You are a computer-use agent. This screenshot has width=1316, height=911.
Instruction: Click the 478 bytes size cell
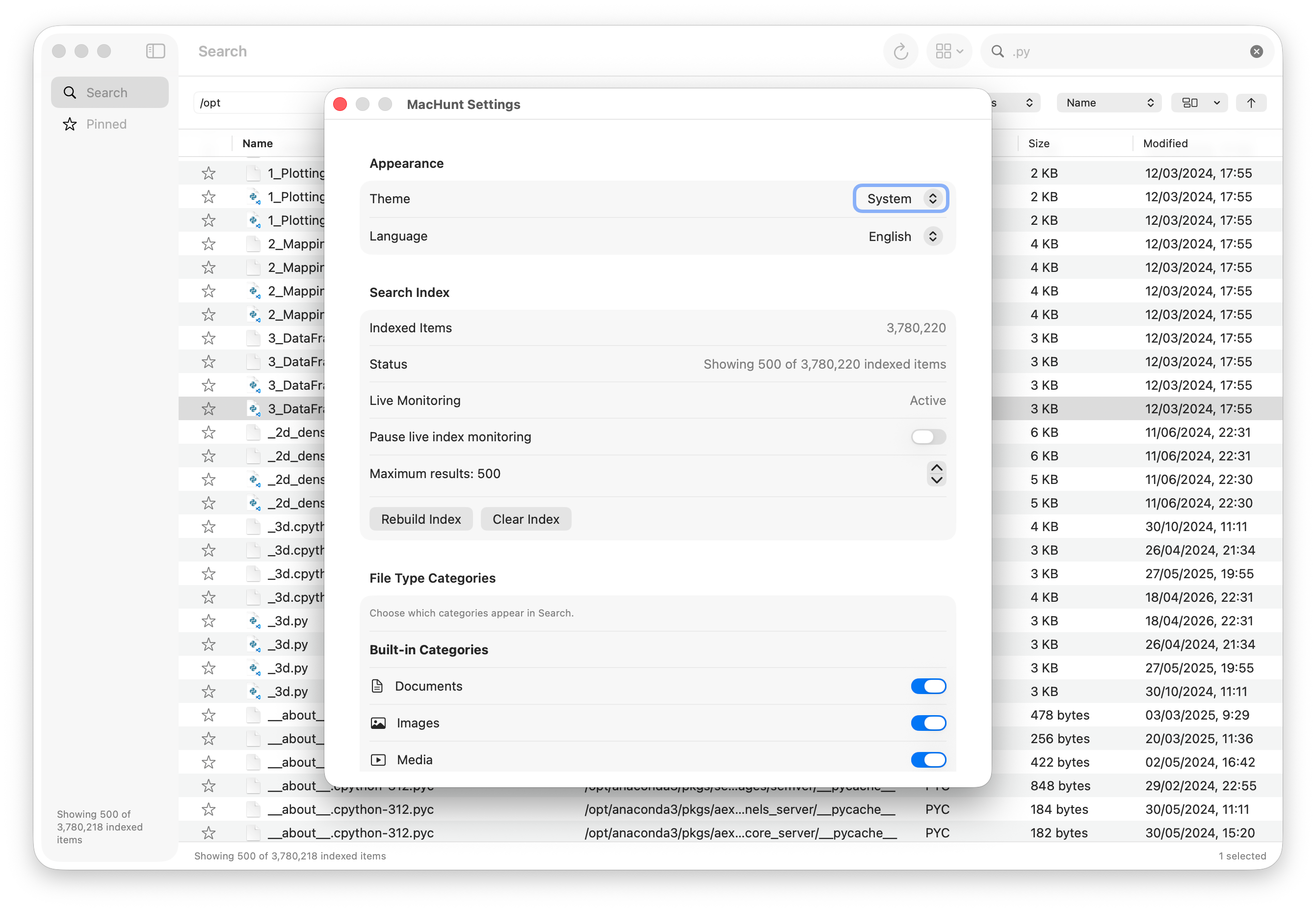tap(1059, 715)
